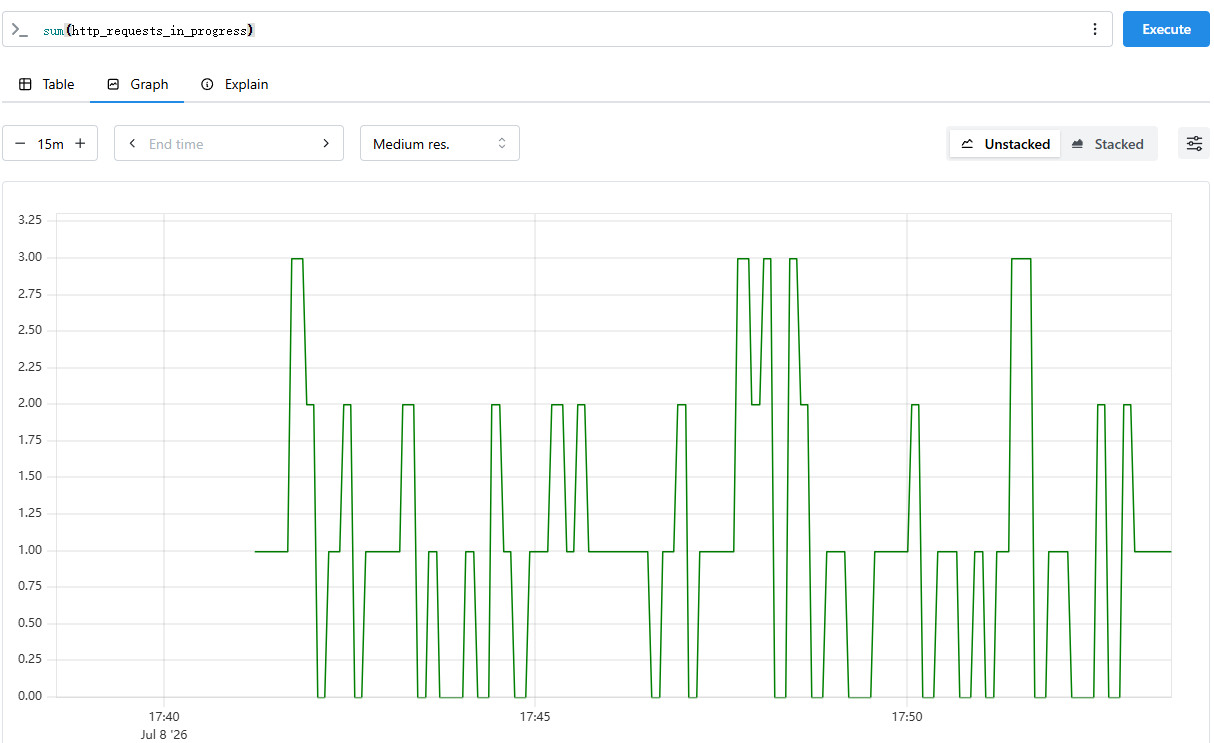1214x743 pixels.
Task: Move end time forward with right chevron
Action: click(326, 144)
